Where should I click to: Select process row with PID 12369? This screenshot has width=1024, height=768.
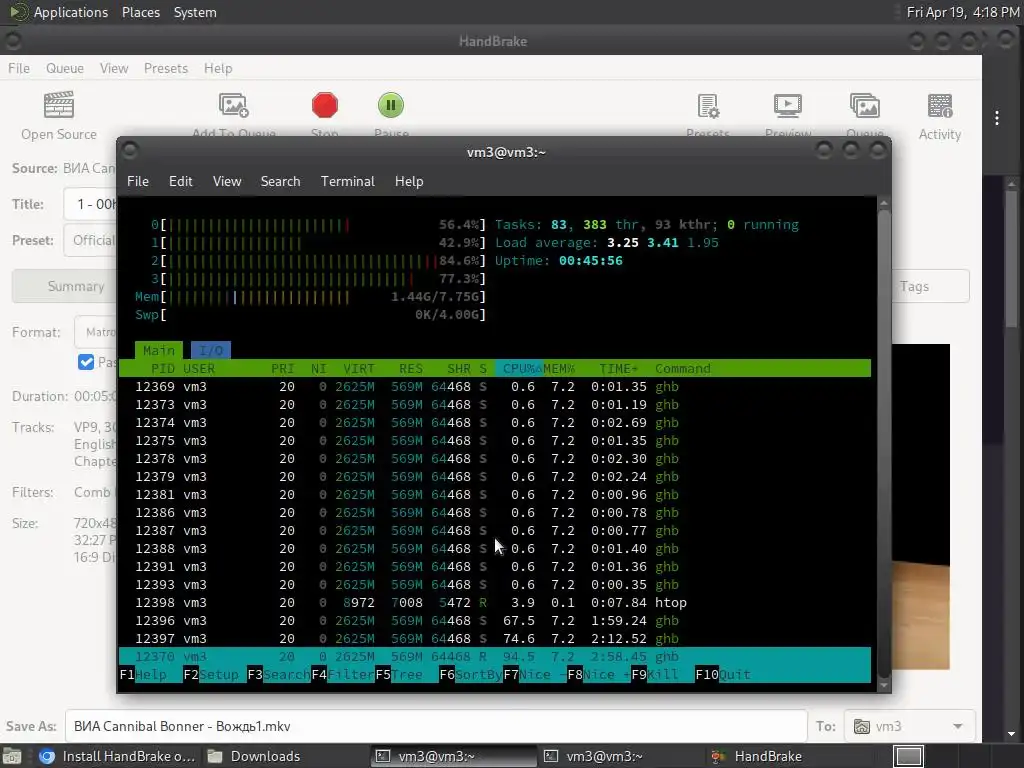[494, 387]
